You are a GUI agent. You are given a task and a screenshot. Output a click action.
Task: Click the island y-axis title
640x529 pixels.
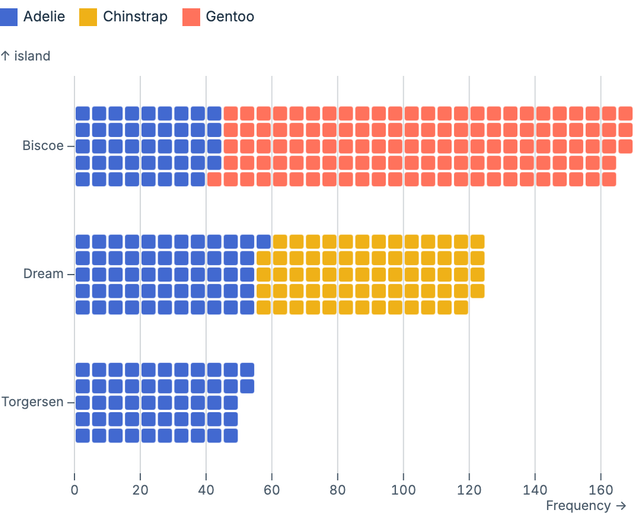pos(25,56)
